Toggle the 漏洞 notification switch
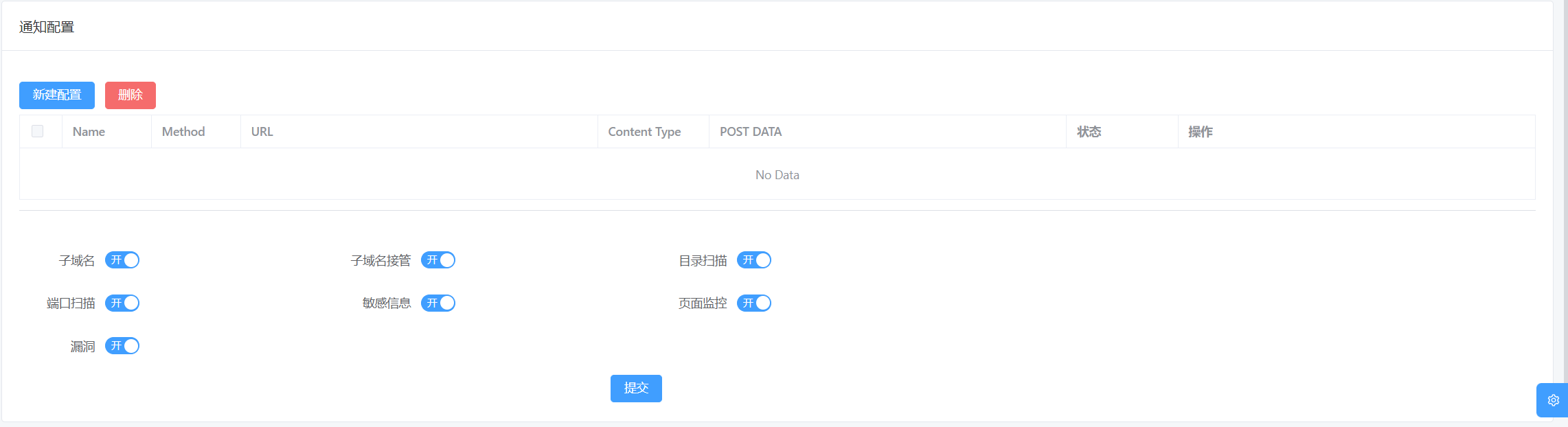 pyautogui.click(x=122, y=345)
